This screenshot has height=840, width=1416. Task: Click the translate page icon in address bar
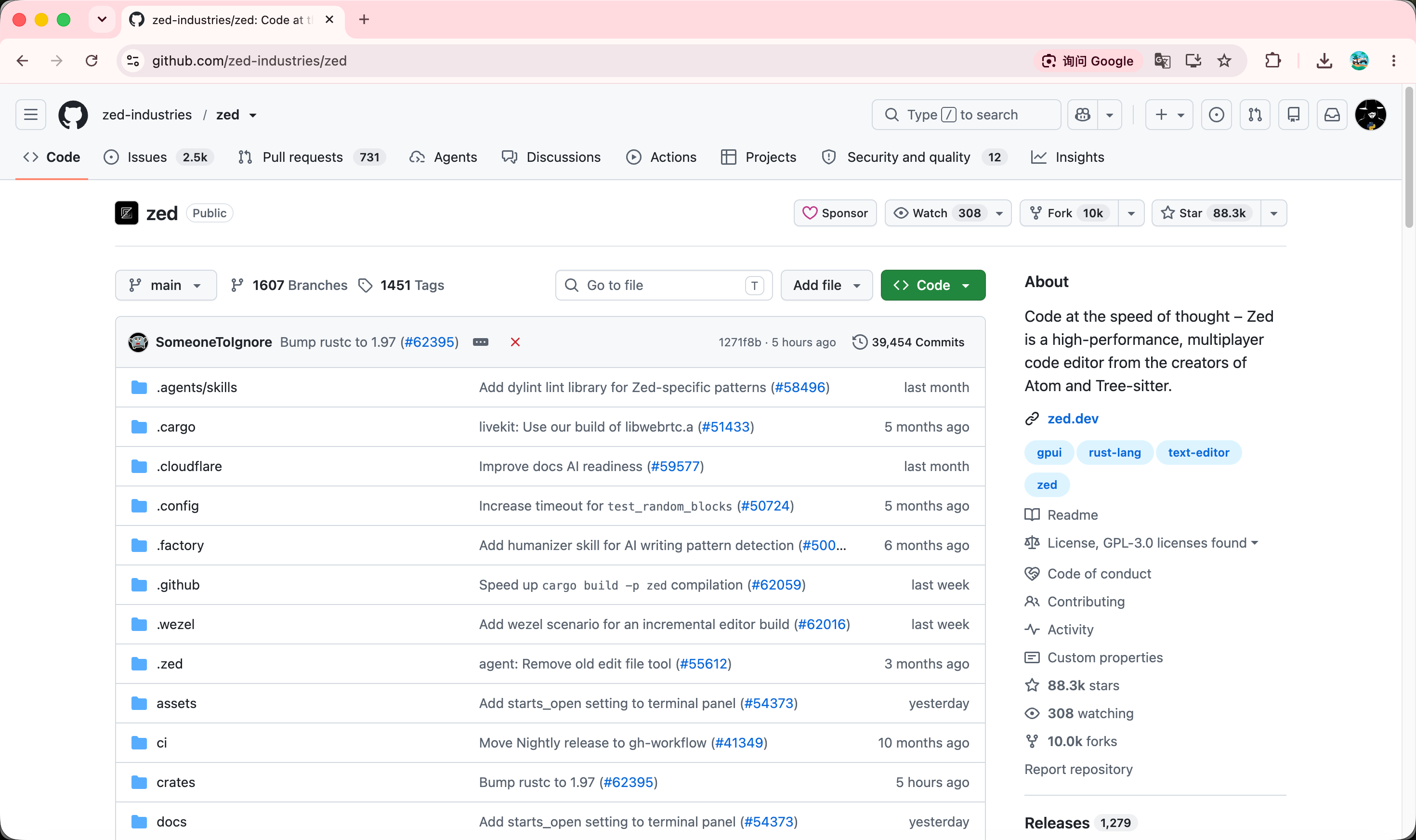pyautogui.click(x=1162, y=61)
